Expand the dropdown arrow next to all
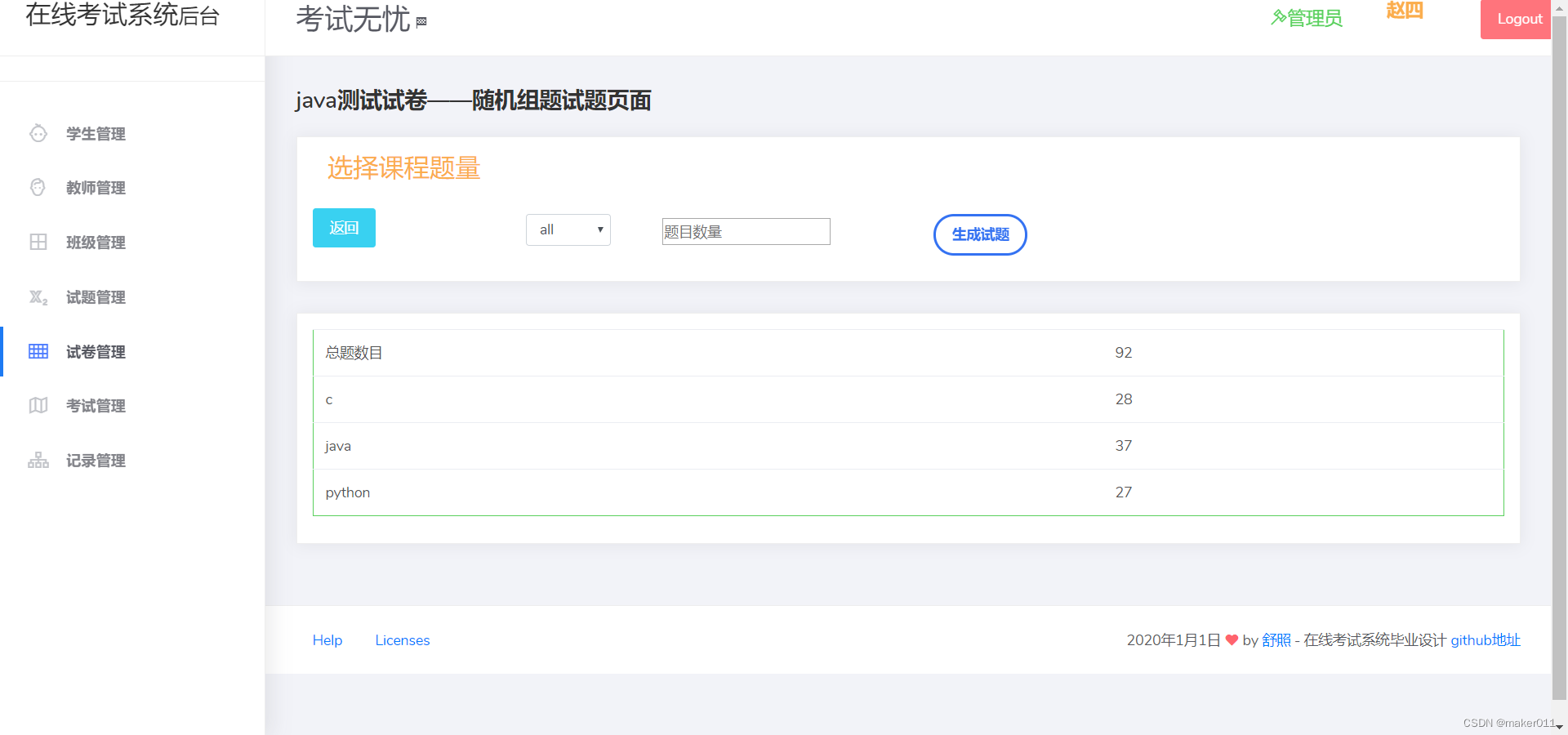This screenshot has height=735, width=1568. pyautogui.click(x=598, y=229)
